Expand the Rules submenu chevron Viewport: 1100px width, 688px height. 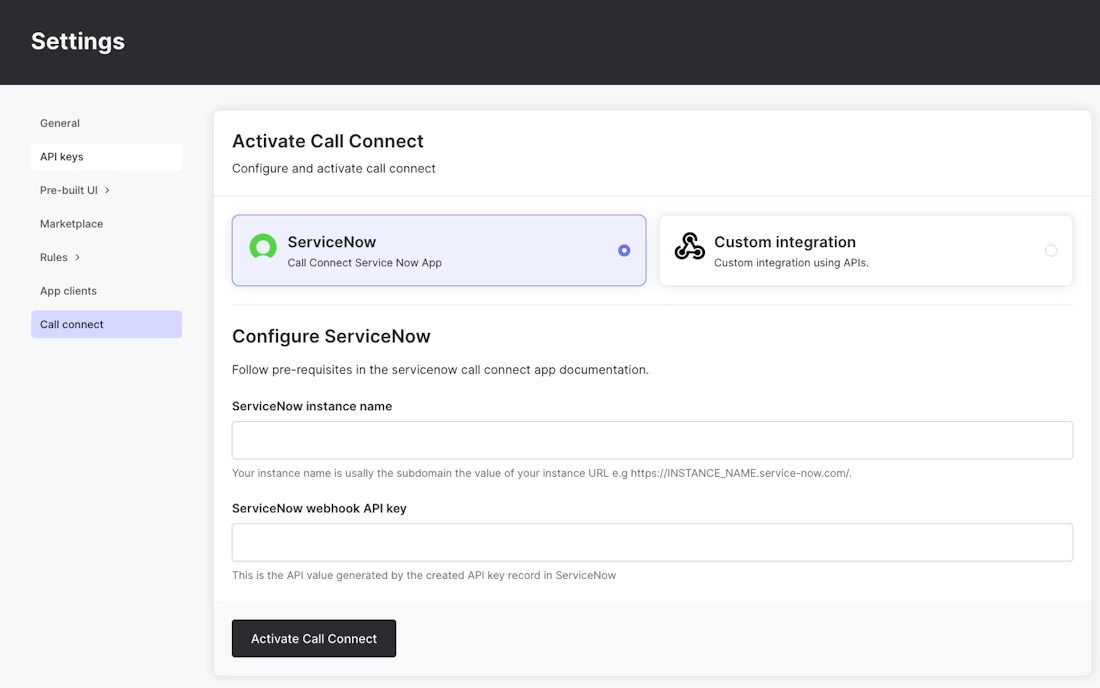(77, 257)
